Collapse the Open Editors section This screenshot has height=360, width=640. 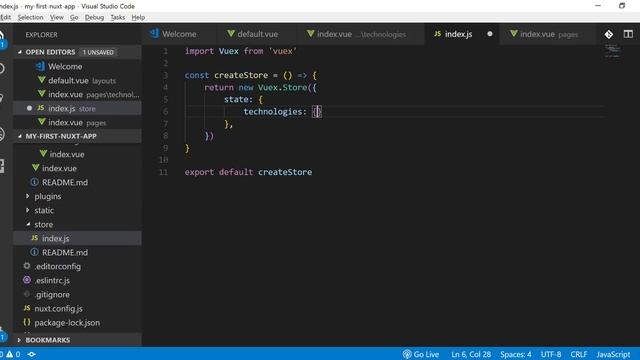pos(20,52)
